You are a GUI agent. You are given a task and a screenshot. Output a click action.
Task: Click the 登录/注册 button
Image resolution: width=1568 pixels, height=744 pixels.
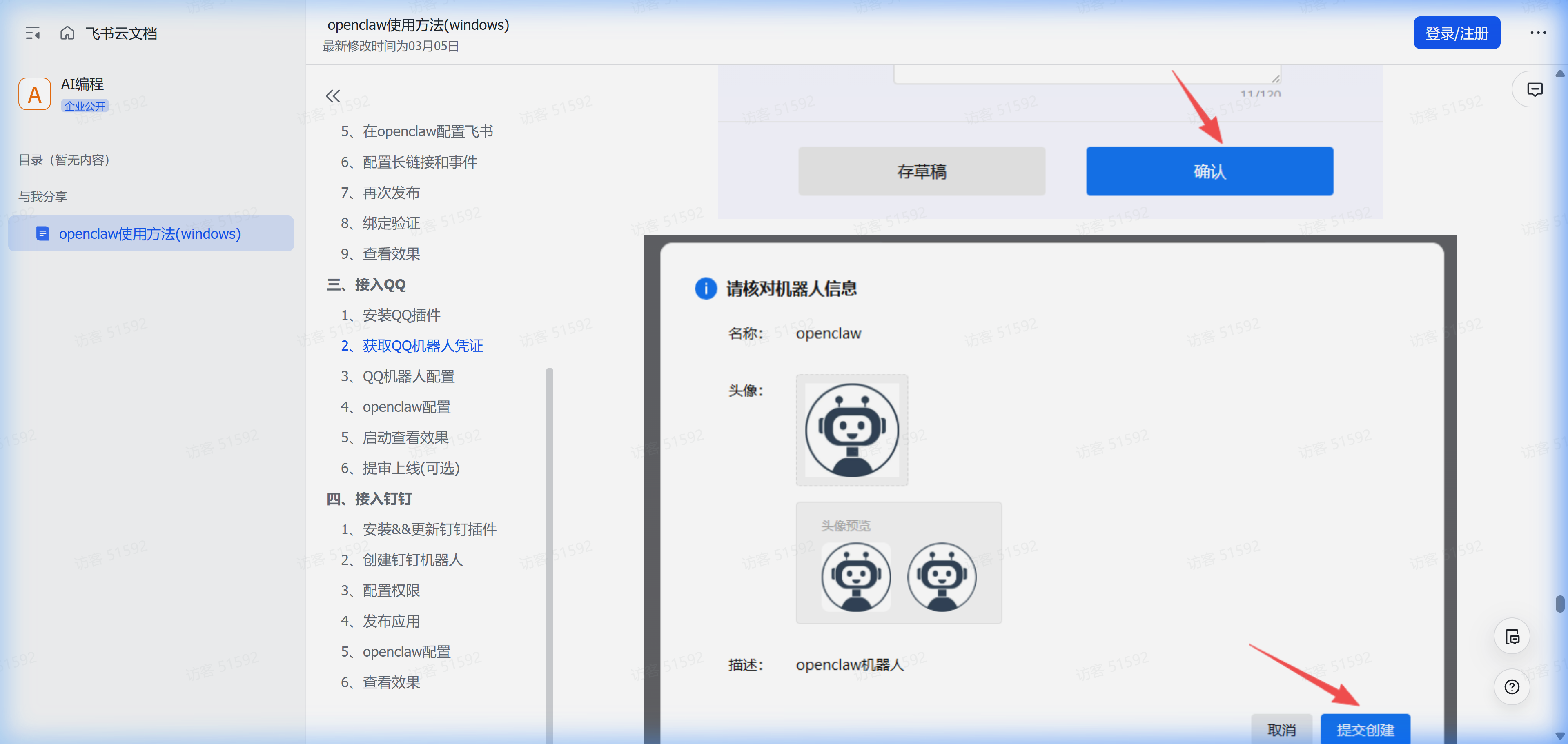(1457, 32)
